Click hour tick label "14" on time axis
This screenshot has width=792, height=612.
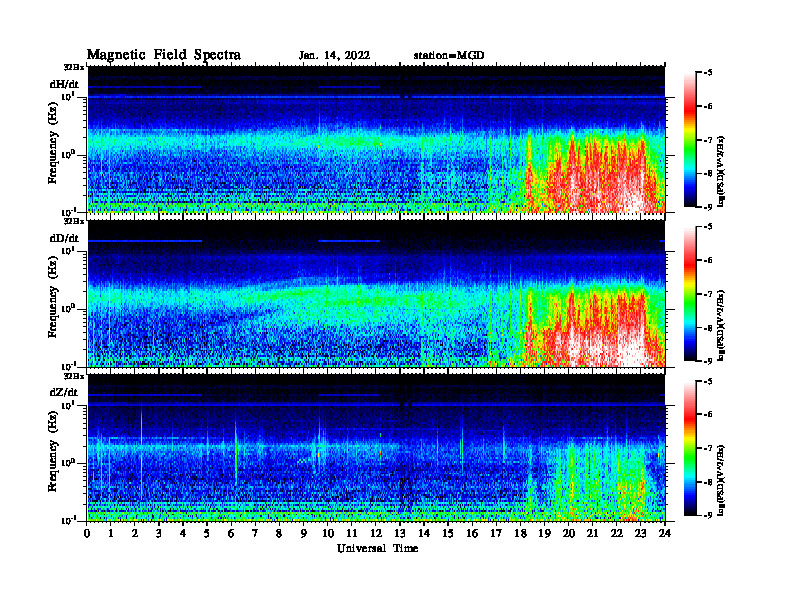tap(424, 534)
